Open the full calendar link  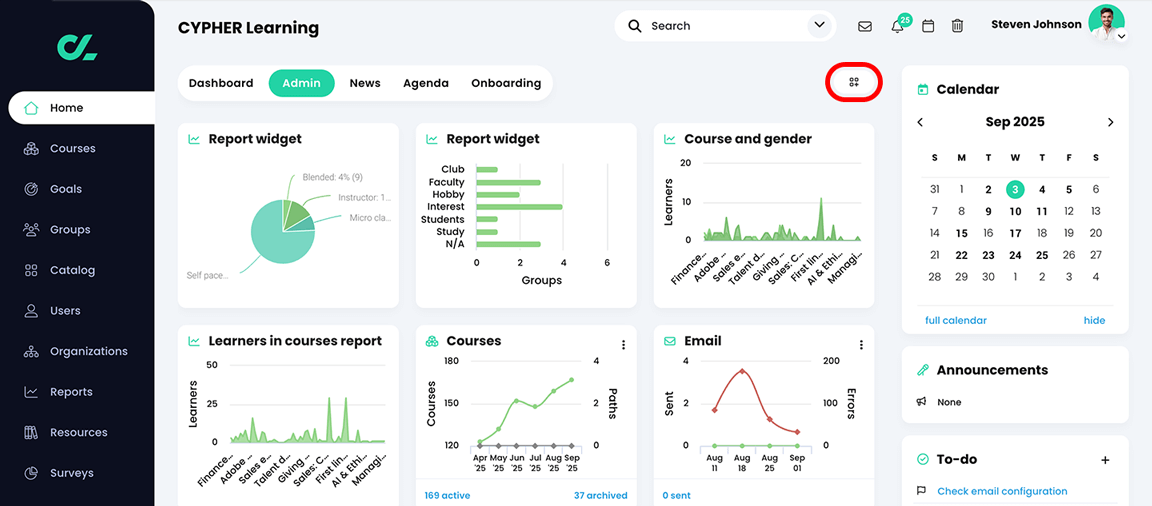click(x=956, y=320)
